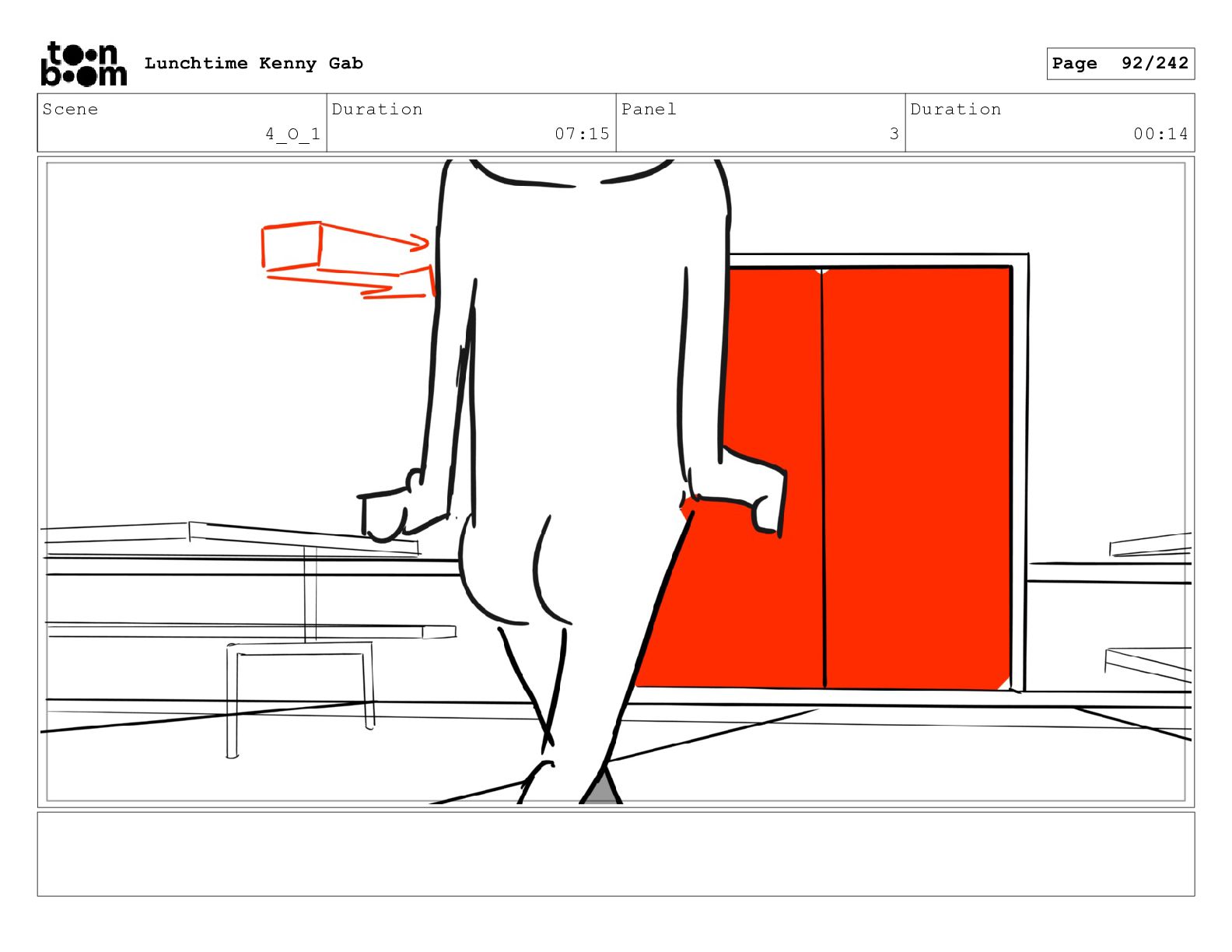Click the 'Scene' header label
Viewport: 1232px width, 952px height.
(70, 109)
